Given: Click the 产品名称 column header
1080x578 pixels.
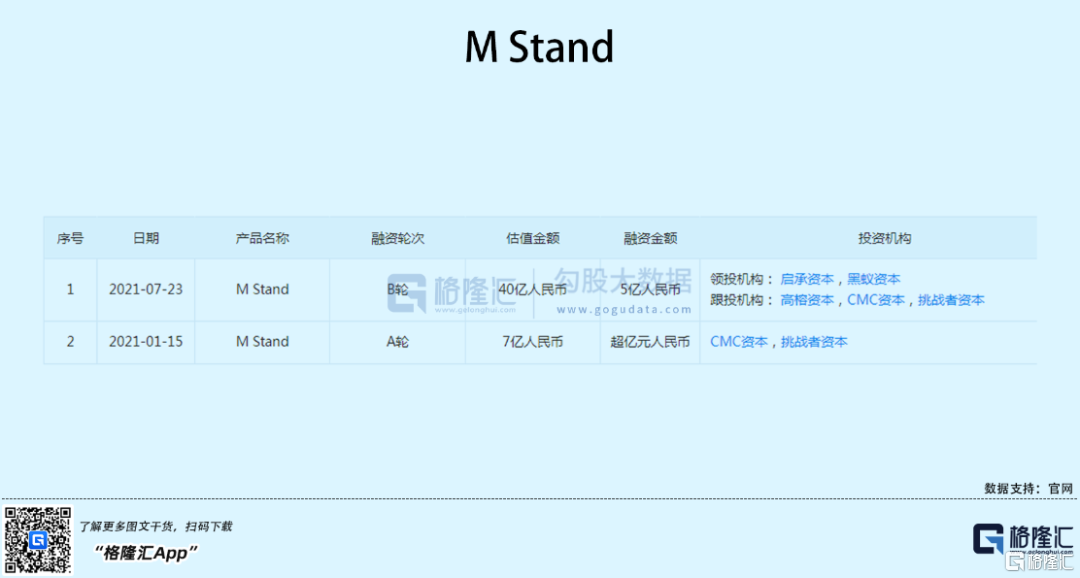Looking at the screenshot, I should pos(262,238).
